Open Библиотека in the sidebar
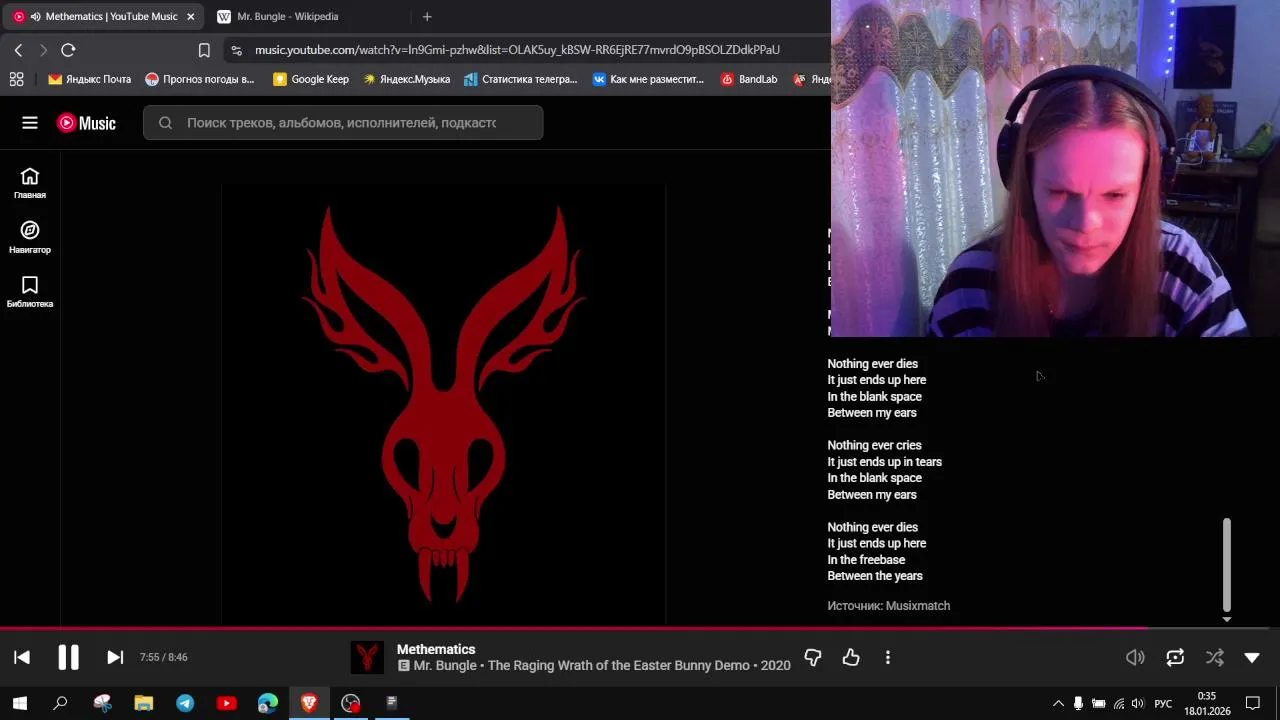The height and width of the screenshot is (720, 1280). point(30,292)
